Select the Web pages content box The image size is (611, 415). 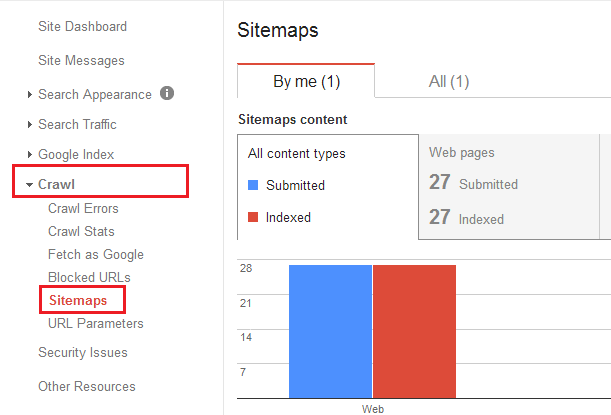(507, 186)
